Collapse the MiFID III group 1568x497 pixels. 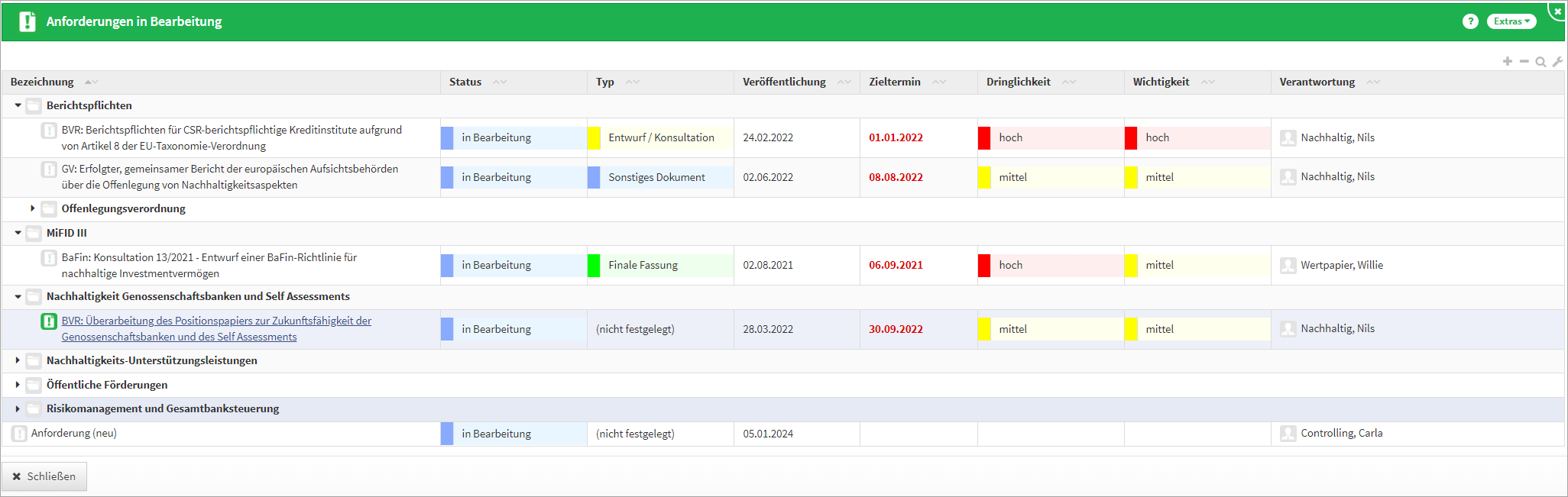pyautogui.click(x=18, y=233)
